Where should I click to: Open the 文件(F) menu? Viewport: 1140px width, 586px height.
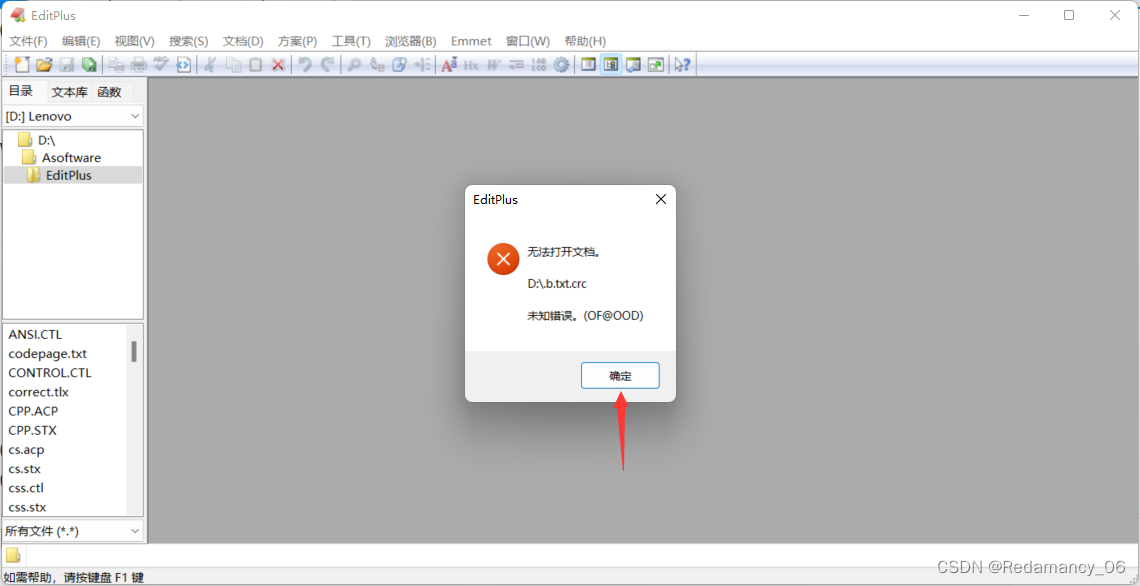(28, 41)
